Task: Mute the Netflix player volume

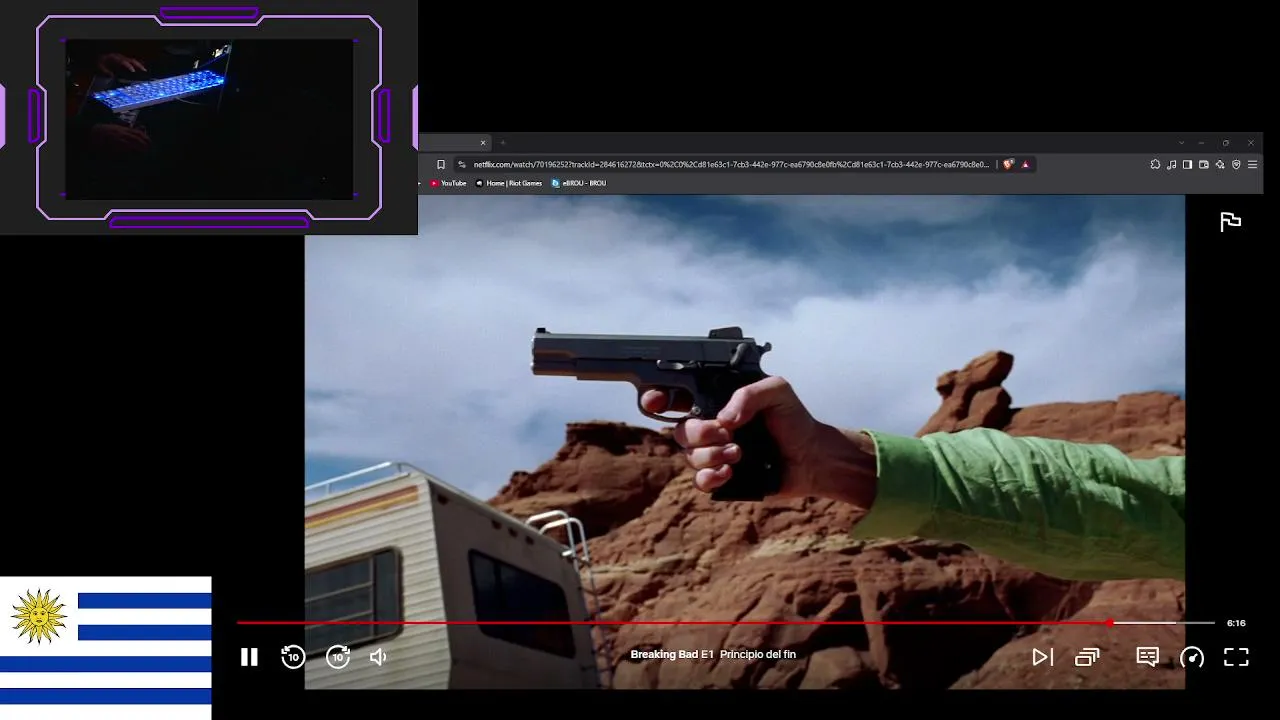Action: (378, 657)
